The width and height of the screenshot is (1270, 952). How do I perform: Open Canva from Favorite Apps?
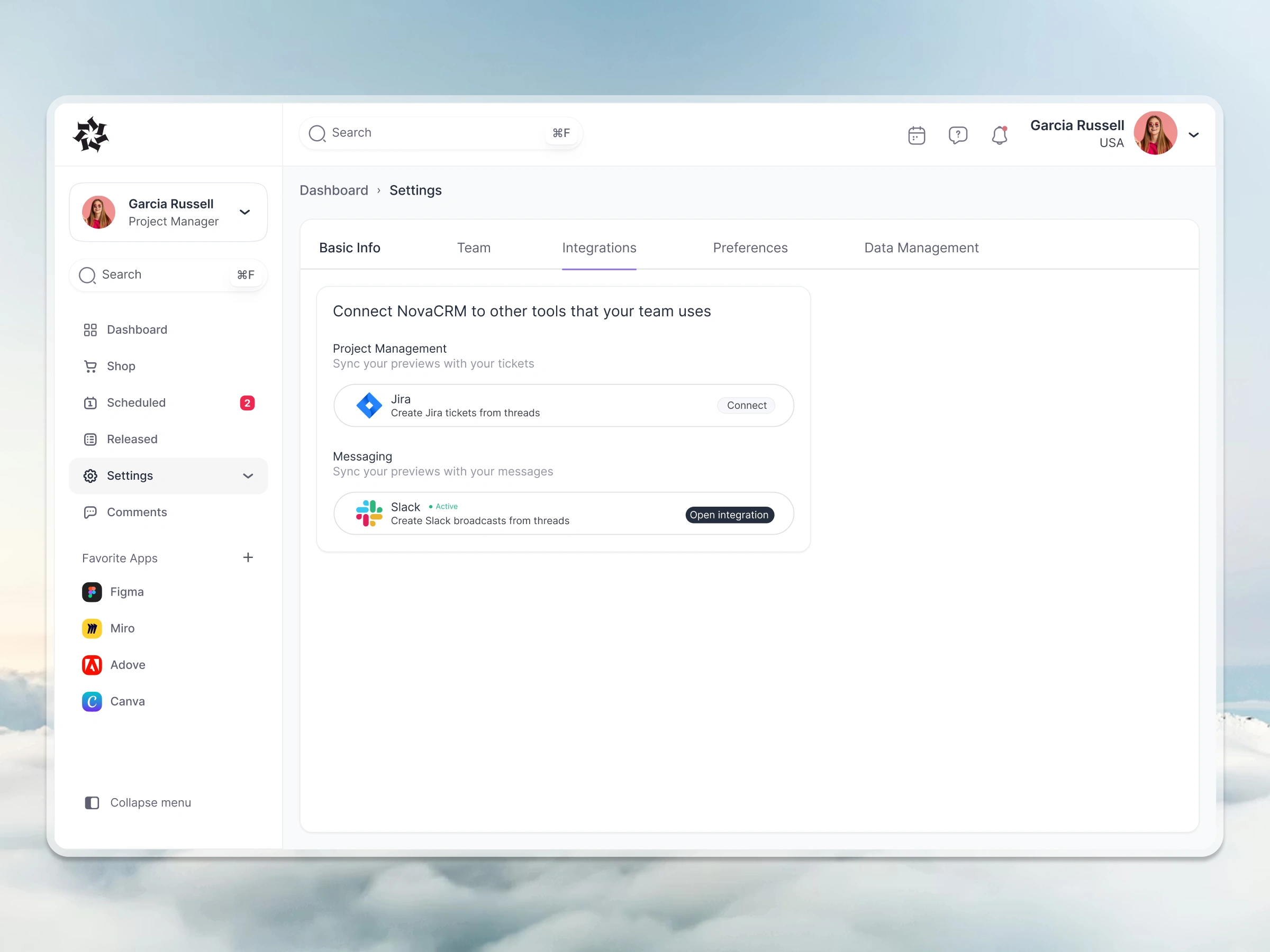(x=128, y=701)
